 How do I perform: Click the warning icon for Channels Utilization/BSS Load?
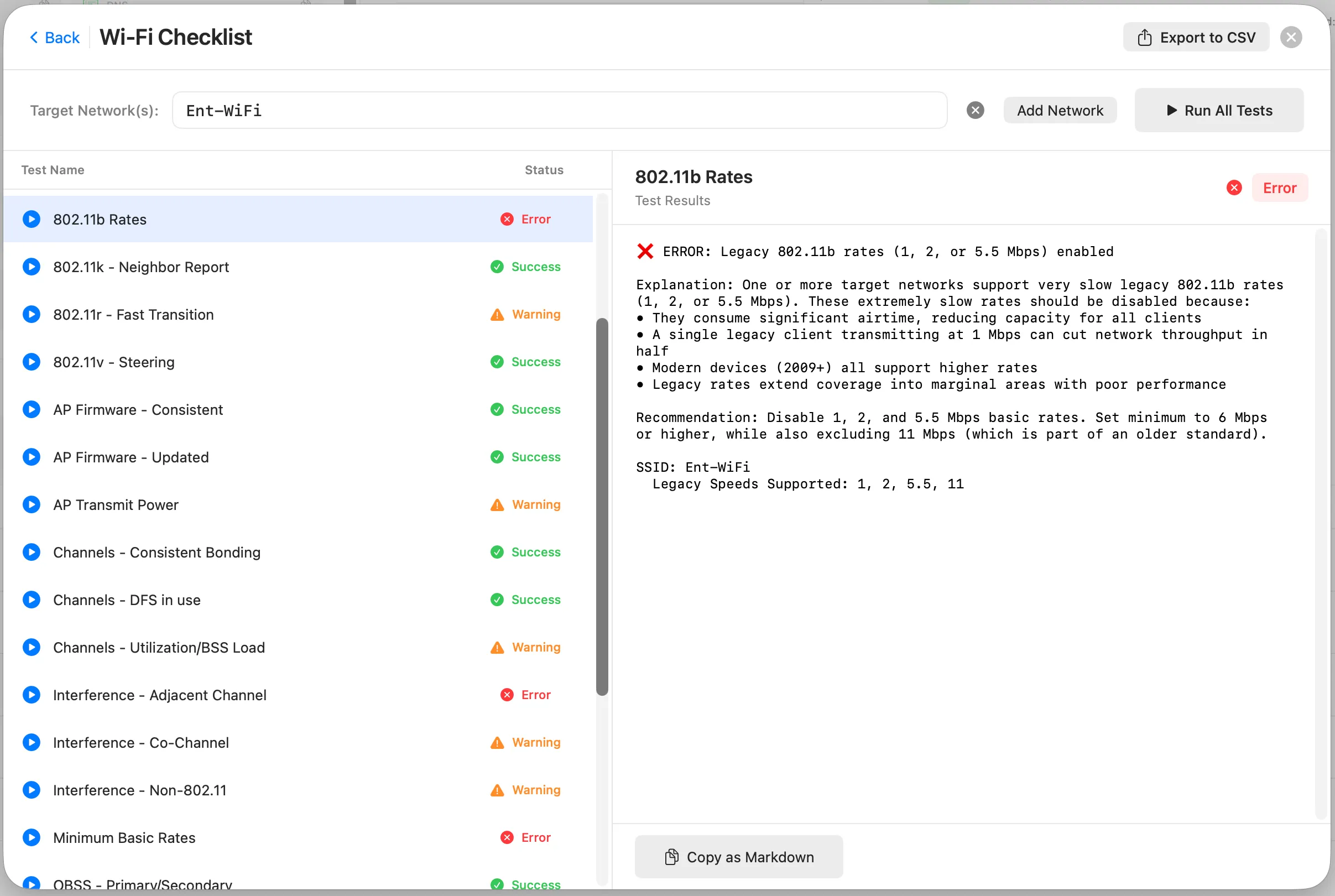coord(497,648)
